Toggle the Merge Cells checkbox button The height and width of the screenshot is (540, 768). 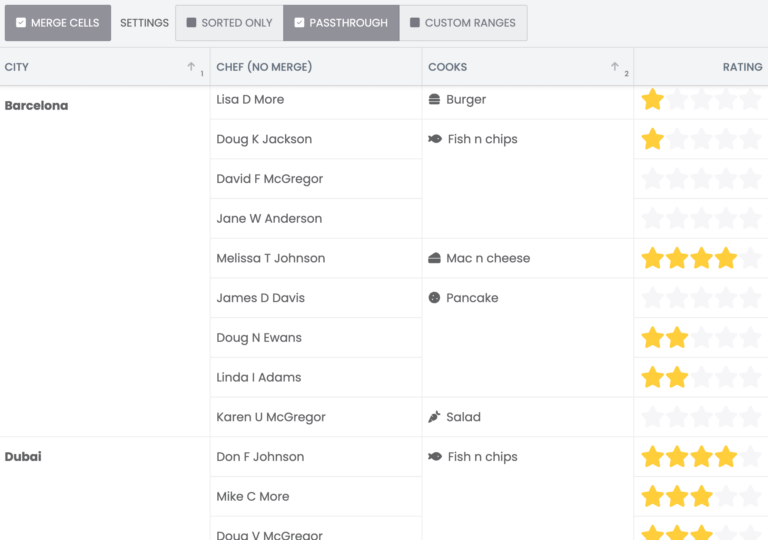(x=58, y=23)
